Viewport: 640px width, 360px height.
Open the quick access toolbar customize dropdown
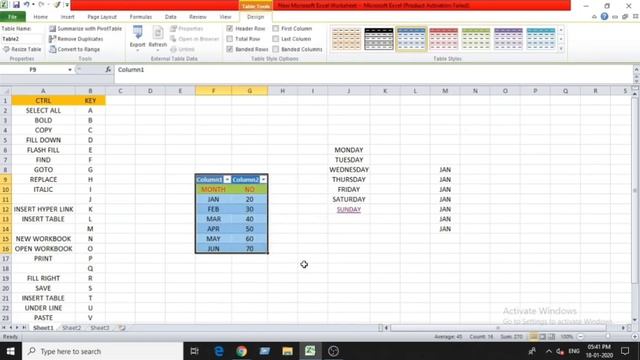coord(67,5)
